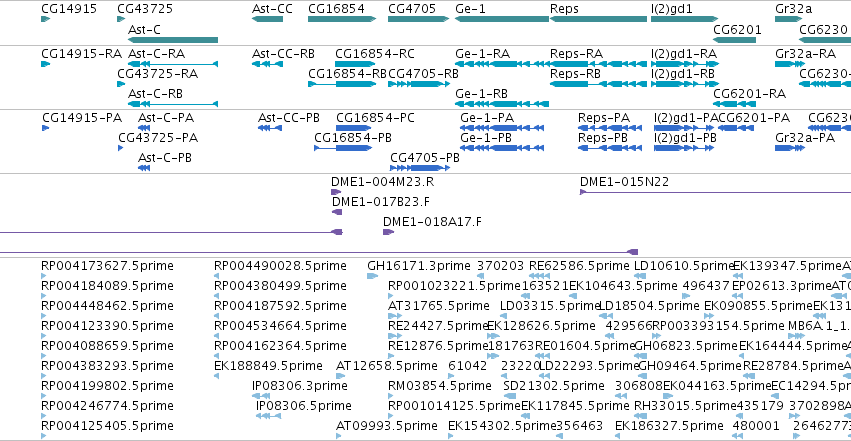Select the SD21302.5prime EST label

(554, 386)
